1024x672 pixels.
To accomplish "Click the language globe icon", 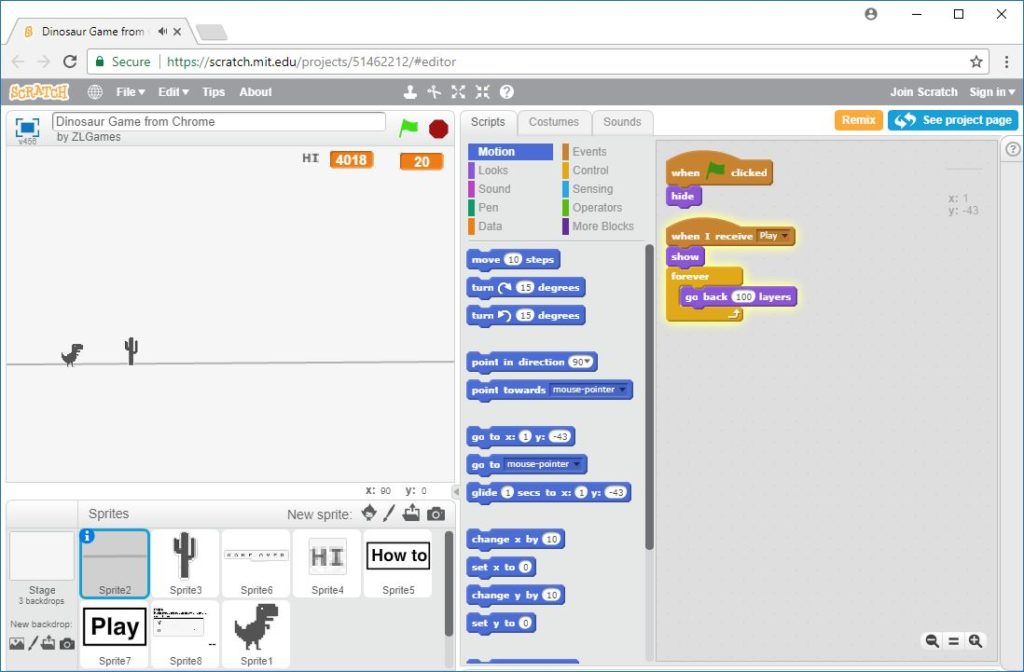I will (x=96, y=91).
